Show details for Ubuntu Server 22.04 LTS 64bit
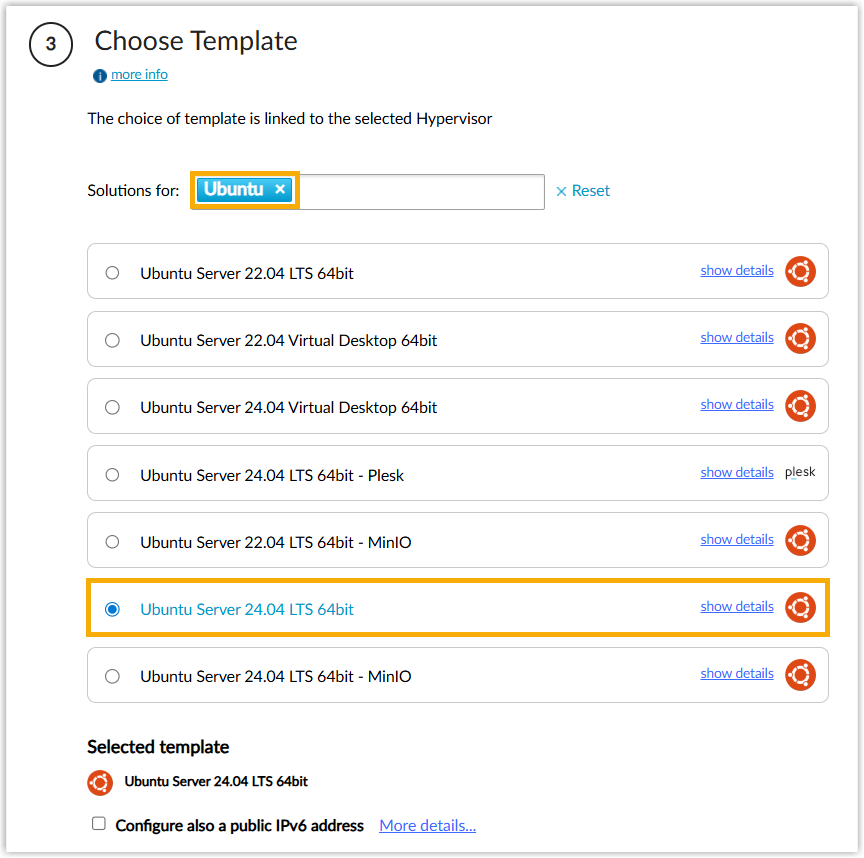864x858 pixels. point(736,270)
